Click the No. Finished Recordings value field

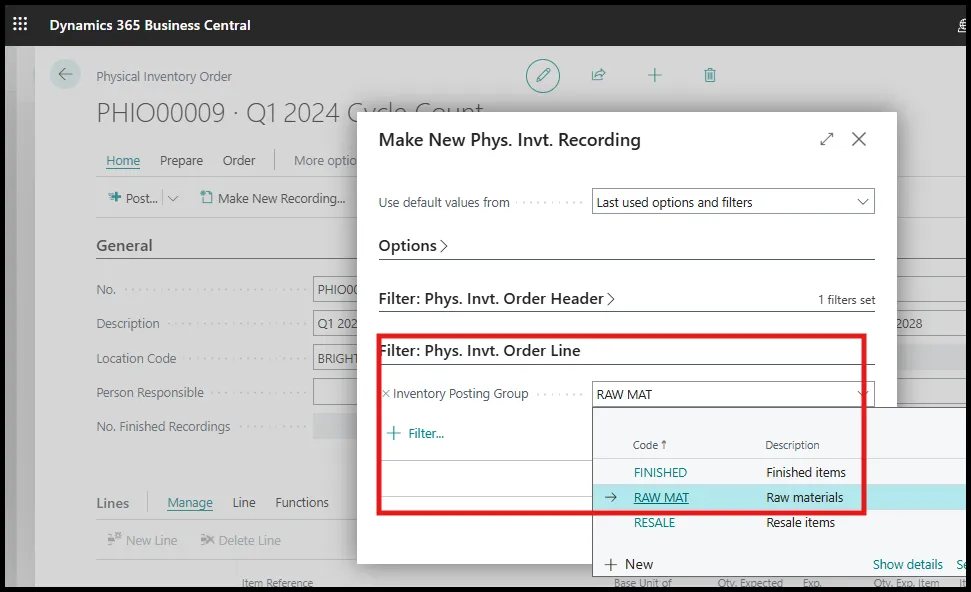click(335, 426)
